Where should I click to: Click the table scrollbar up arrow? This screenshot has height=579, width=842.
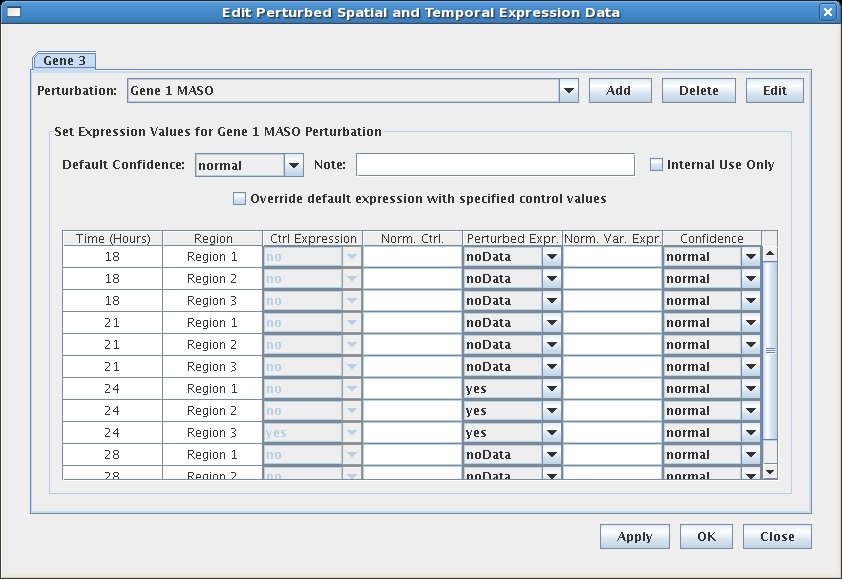770,254
